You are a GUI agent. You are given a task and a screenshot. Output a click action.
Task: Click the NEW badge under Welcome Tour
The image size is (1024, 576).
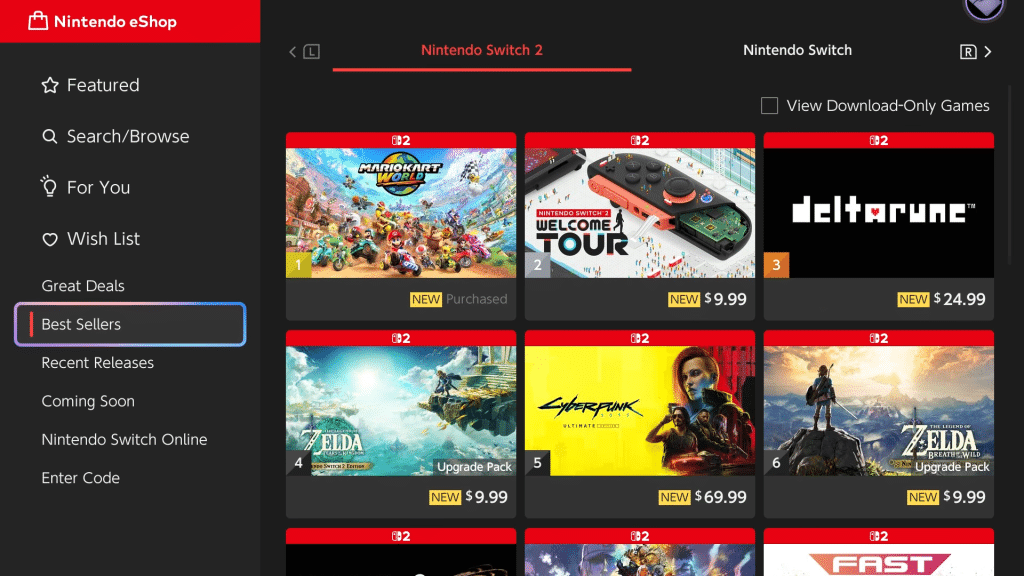coord(684,299)
